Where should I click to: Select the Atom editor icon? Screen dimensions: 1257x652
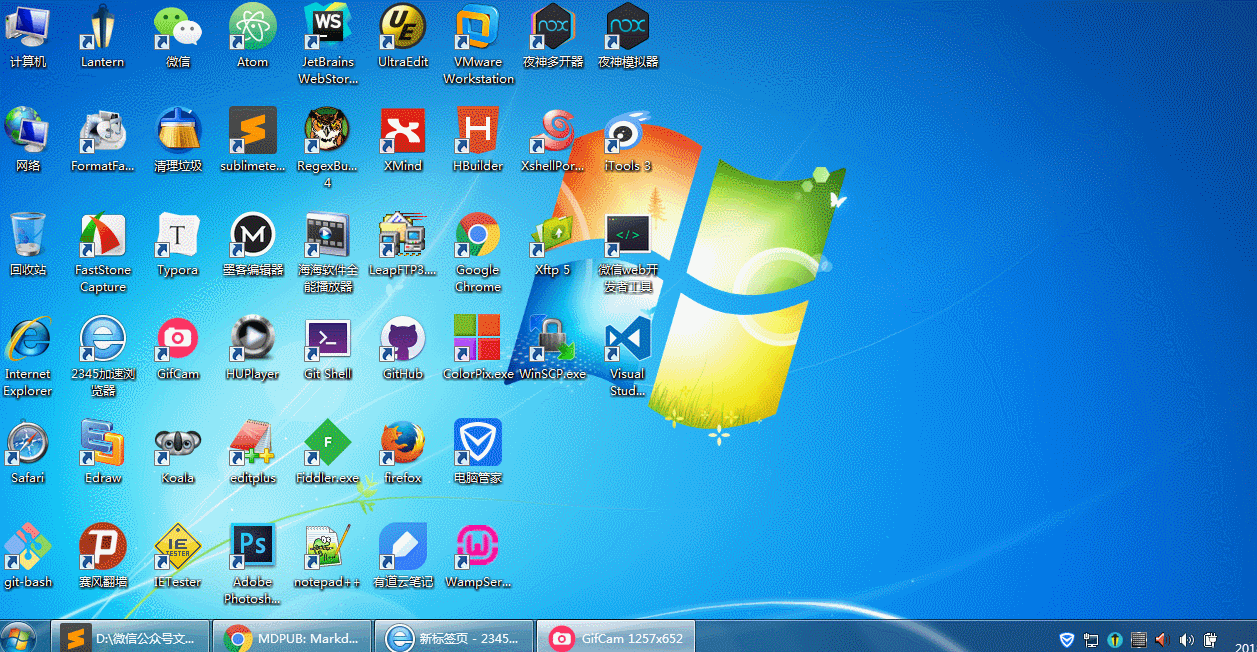pos(253,36)
